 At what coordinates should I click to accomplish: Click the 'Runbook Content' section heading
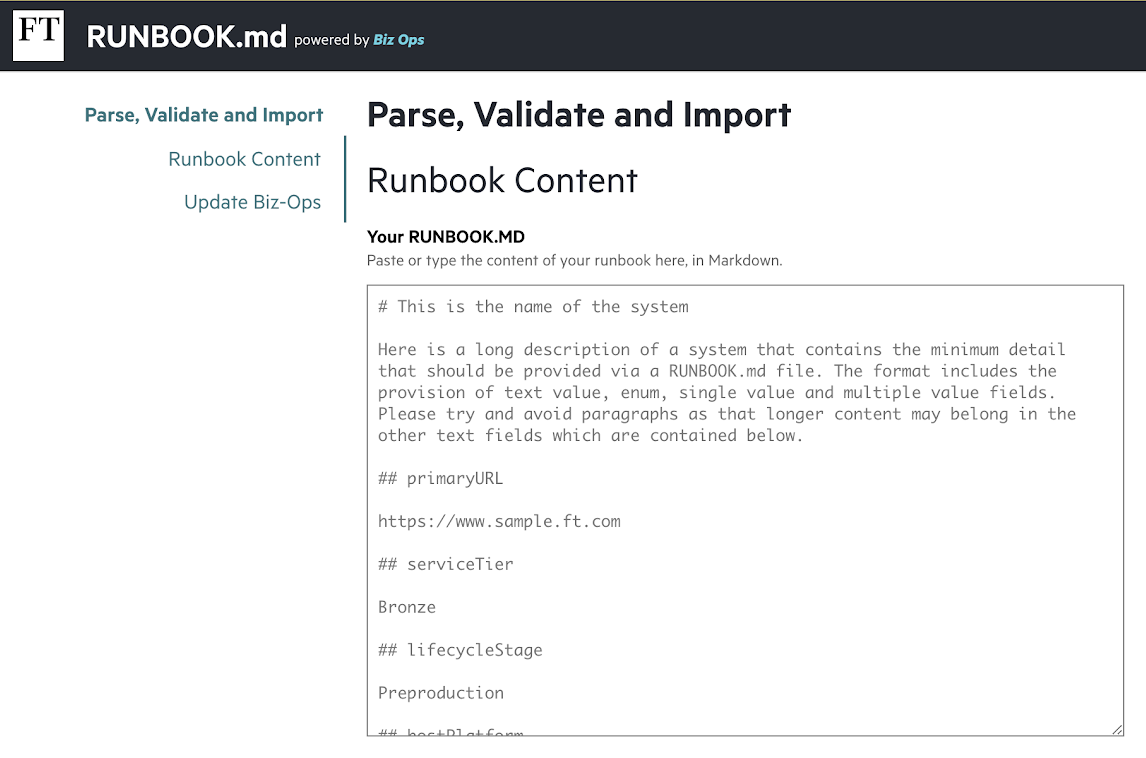[502, 181]
